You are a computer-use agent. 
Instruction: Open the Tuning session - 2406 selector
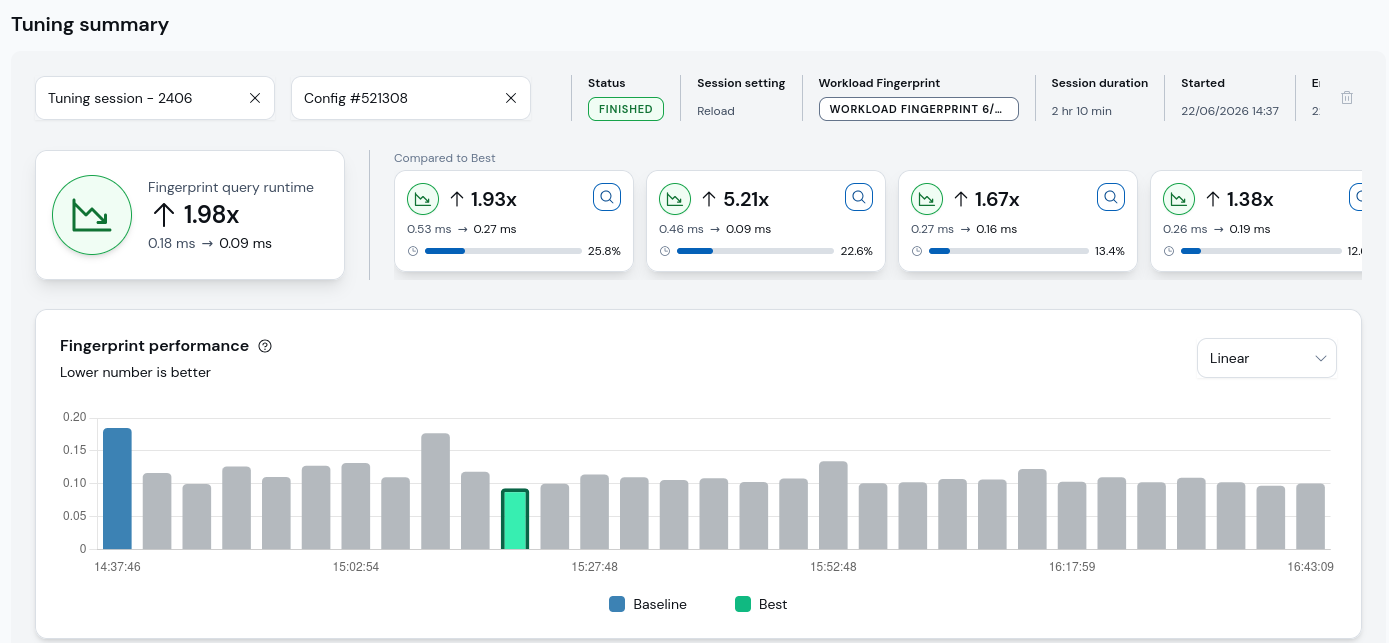[x=155, y=98]
